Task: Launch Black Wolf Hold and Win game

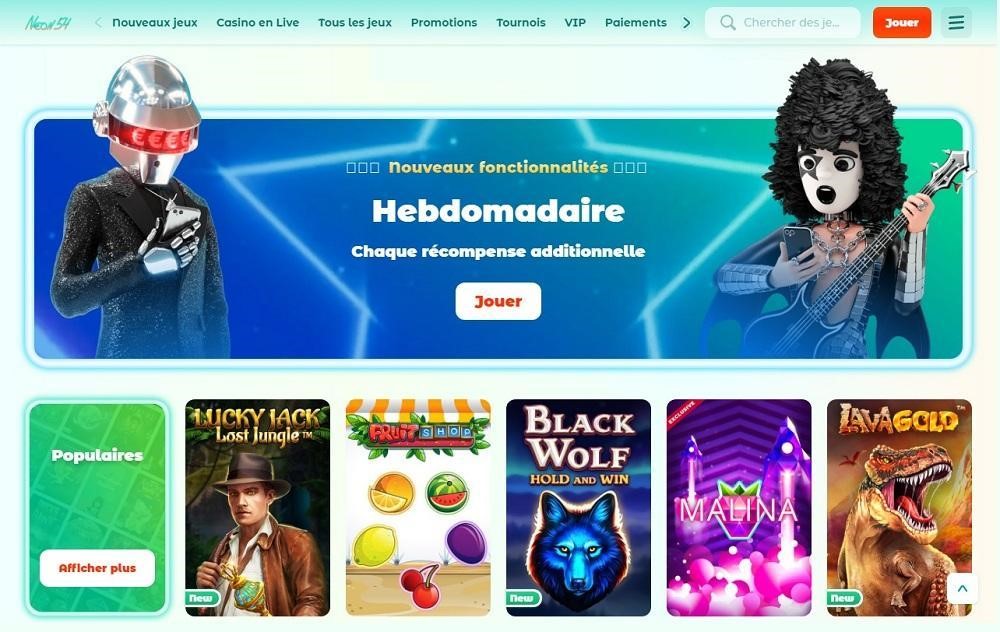Action: [578, 508]
